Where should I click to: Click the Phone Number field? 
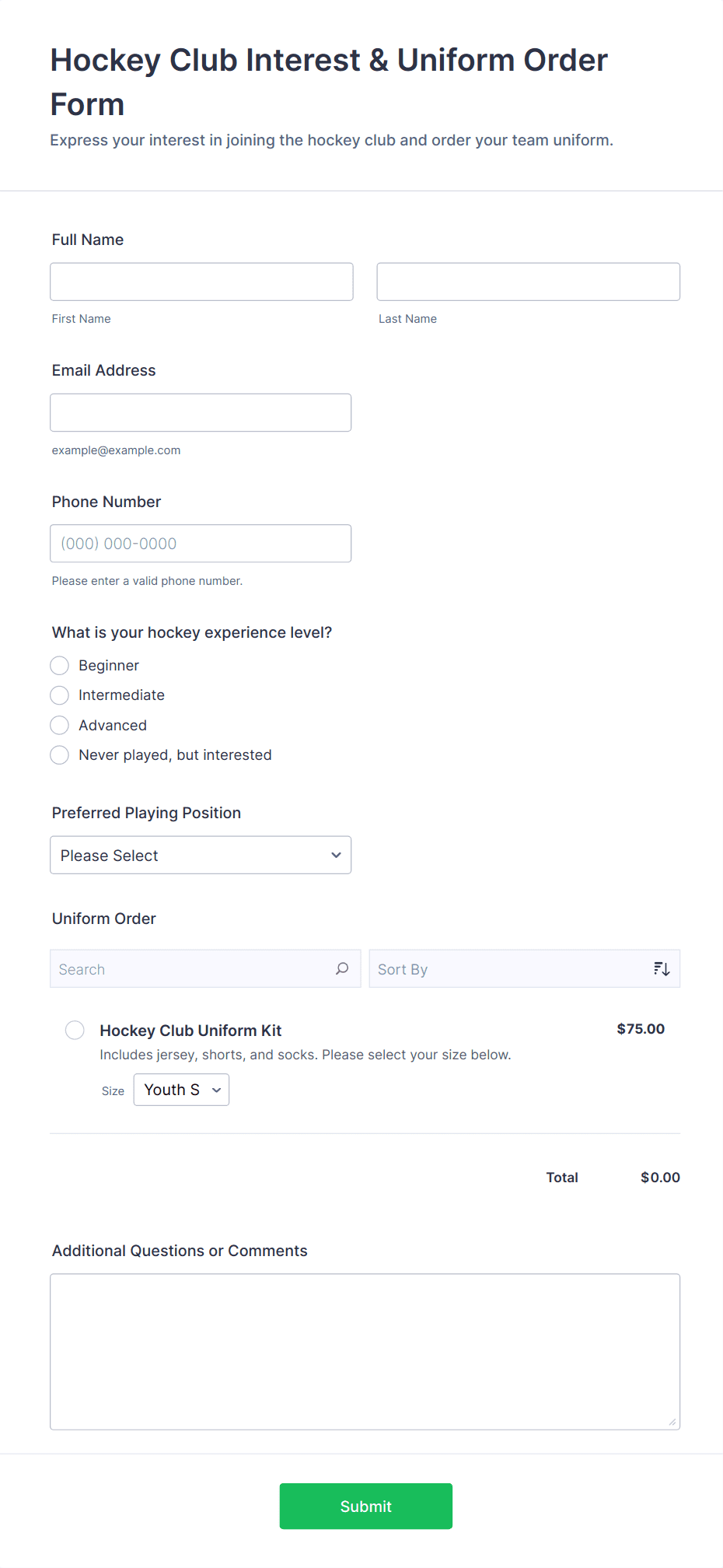[201, 543]
